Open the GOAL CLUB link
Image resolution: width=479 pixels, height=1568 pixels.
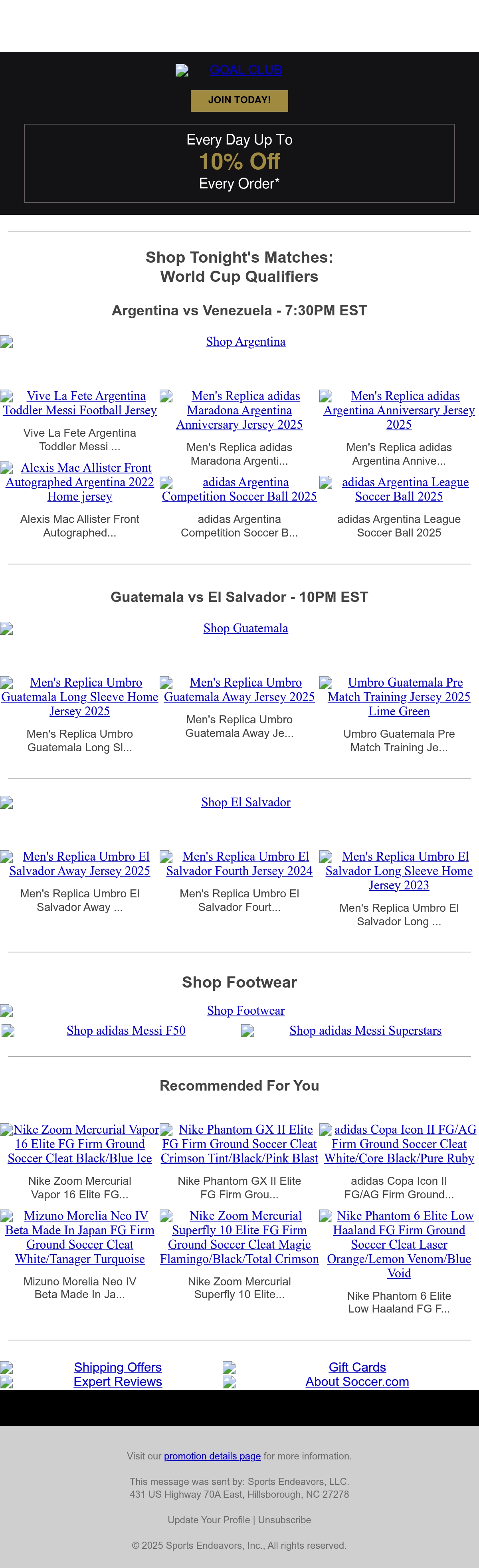coord(245,70)
